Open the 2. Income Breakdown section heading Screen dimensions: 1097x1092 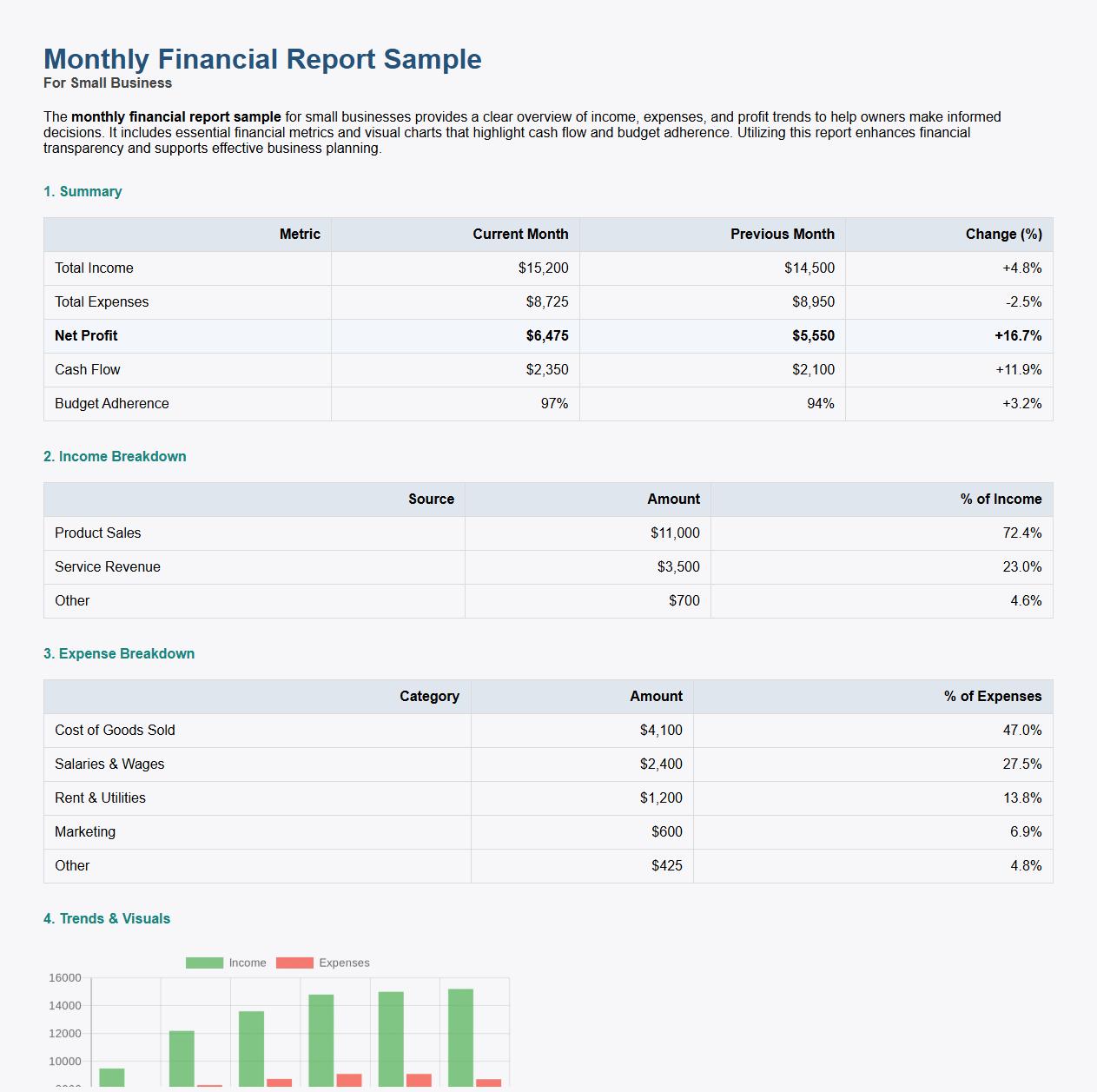[115, 456]
